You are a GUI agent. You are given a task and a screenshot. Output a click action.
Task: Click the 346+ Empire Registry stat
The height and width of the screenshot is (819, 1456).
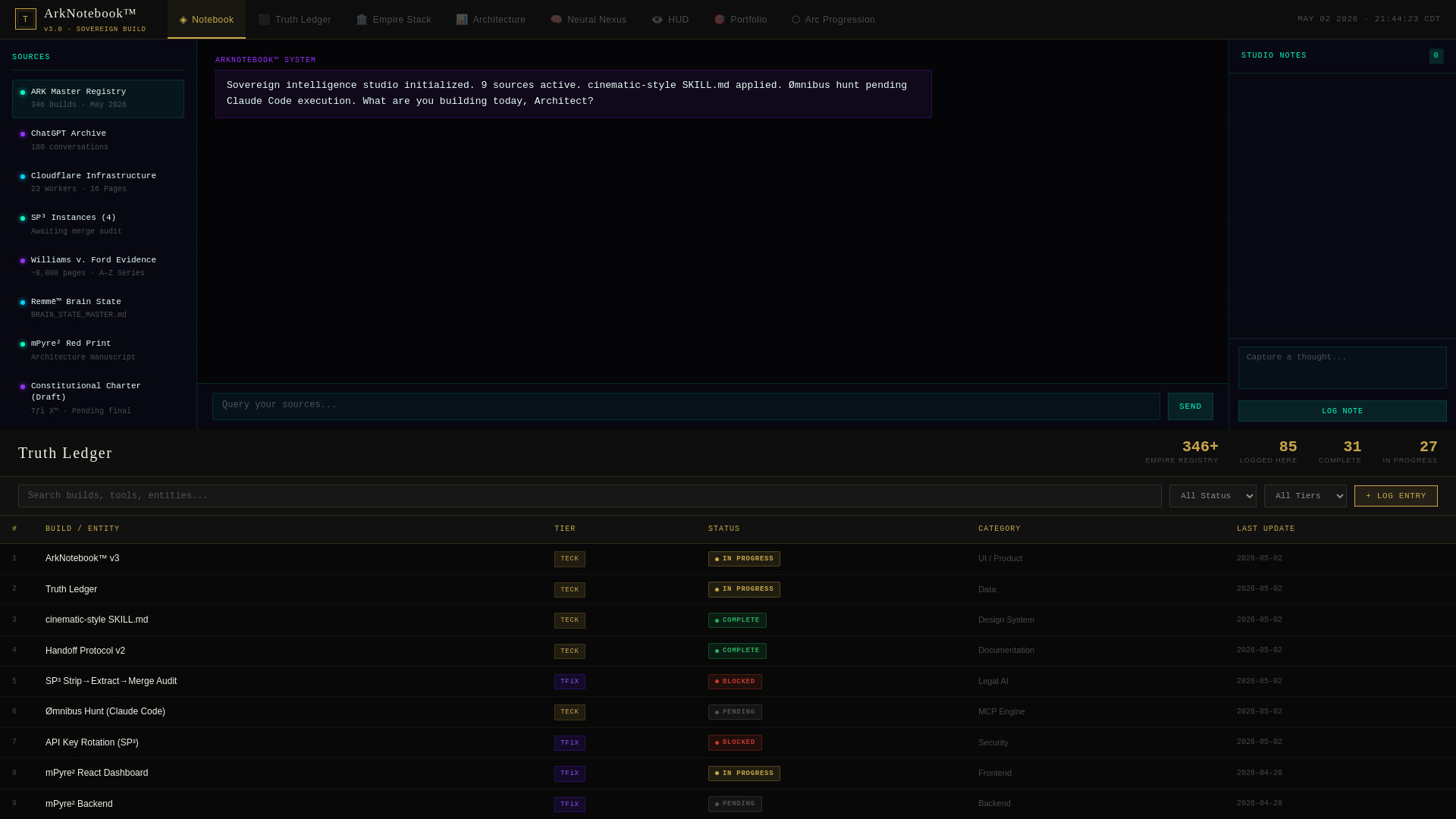[1181, 452]
